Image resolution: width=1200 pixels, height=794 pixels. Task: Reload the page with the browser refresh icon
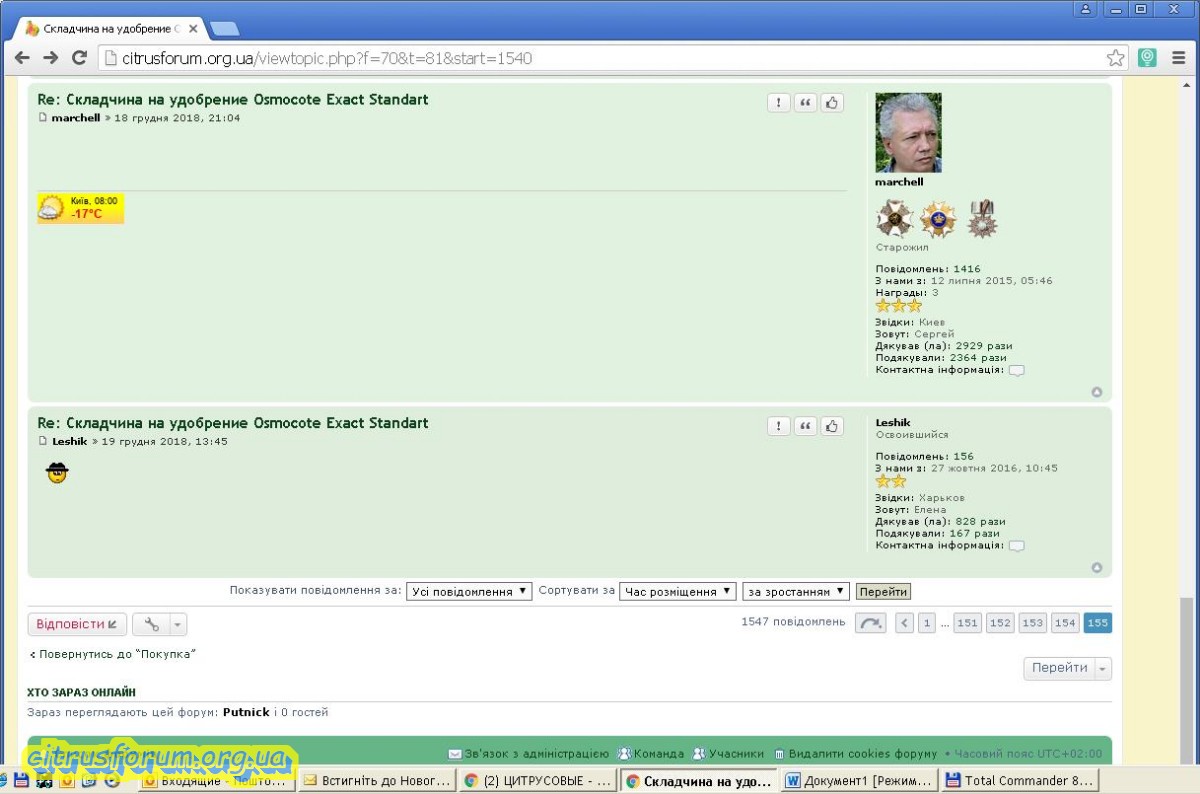80,58
